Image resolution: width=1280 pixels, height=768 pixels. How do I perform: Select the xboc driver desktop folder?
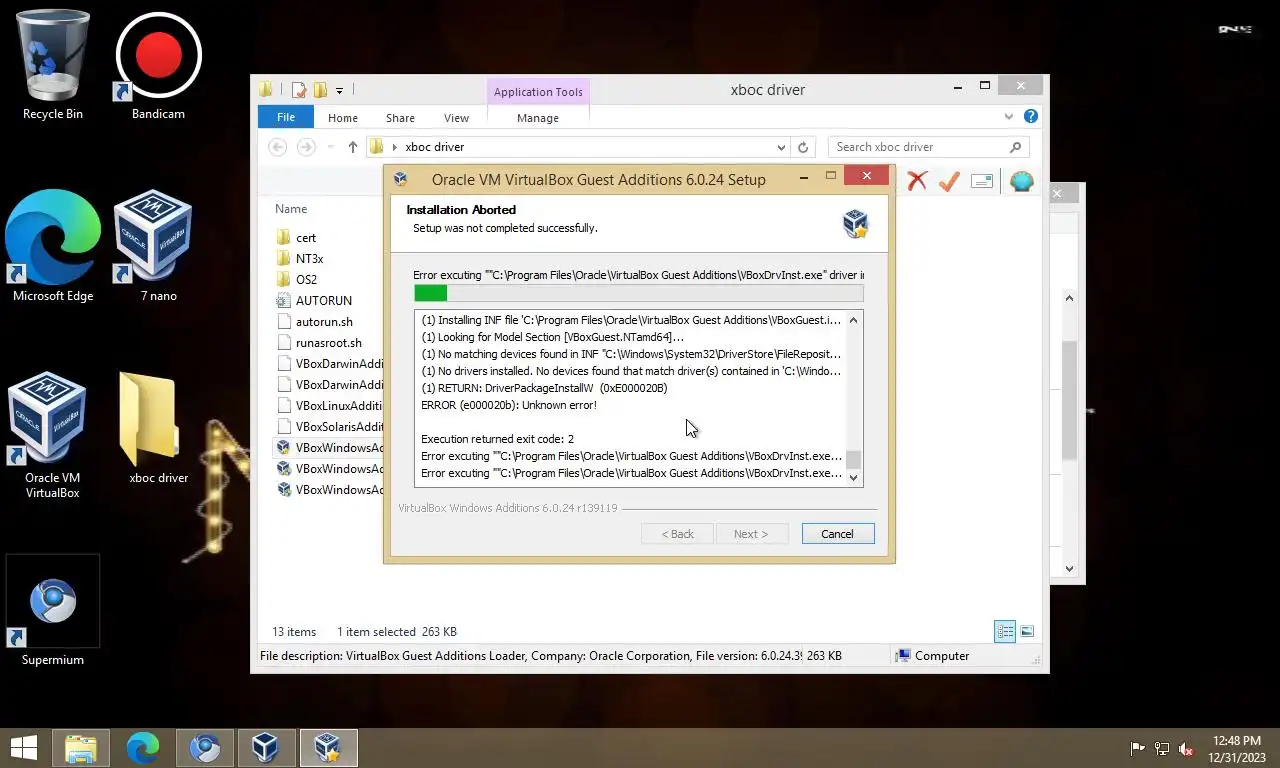[x=158, y=428]
